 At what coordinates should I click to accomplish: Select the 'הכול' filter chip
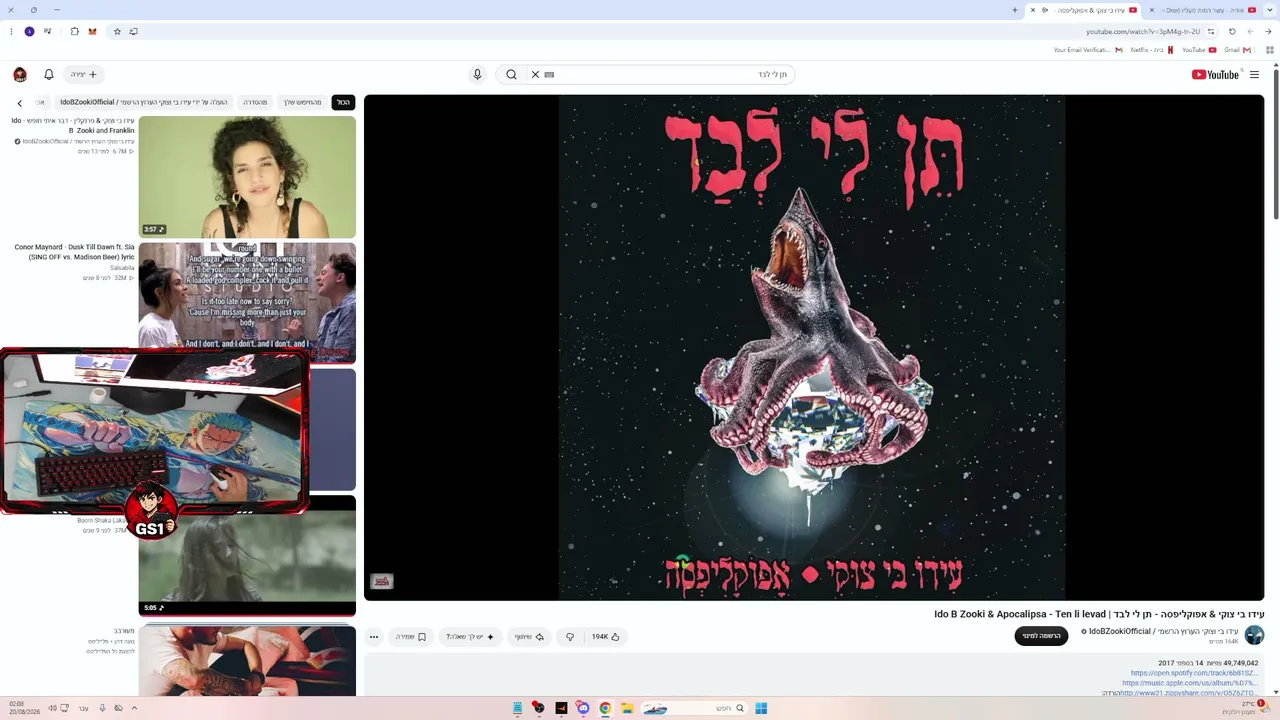(343, 102)
